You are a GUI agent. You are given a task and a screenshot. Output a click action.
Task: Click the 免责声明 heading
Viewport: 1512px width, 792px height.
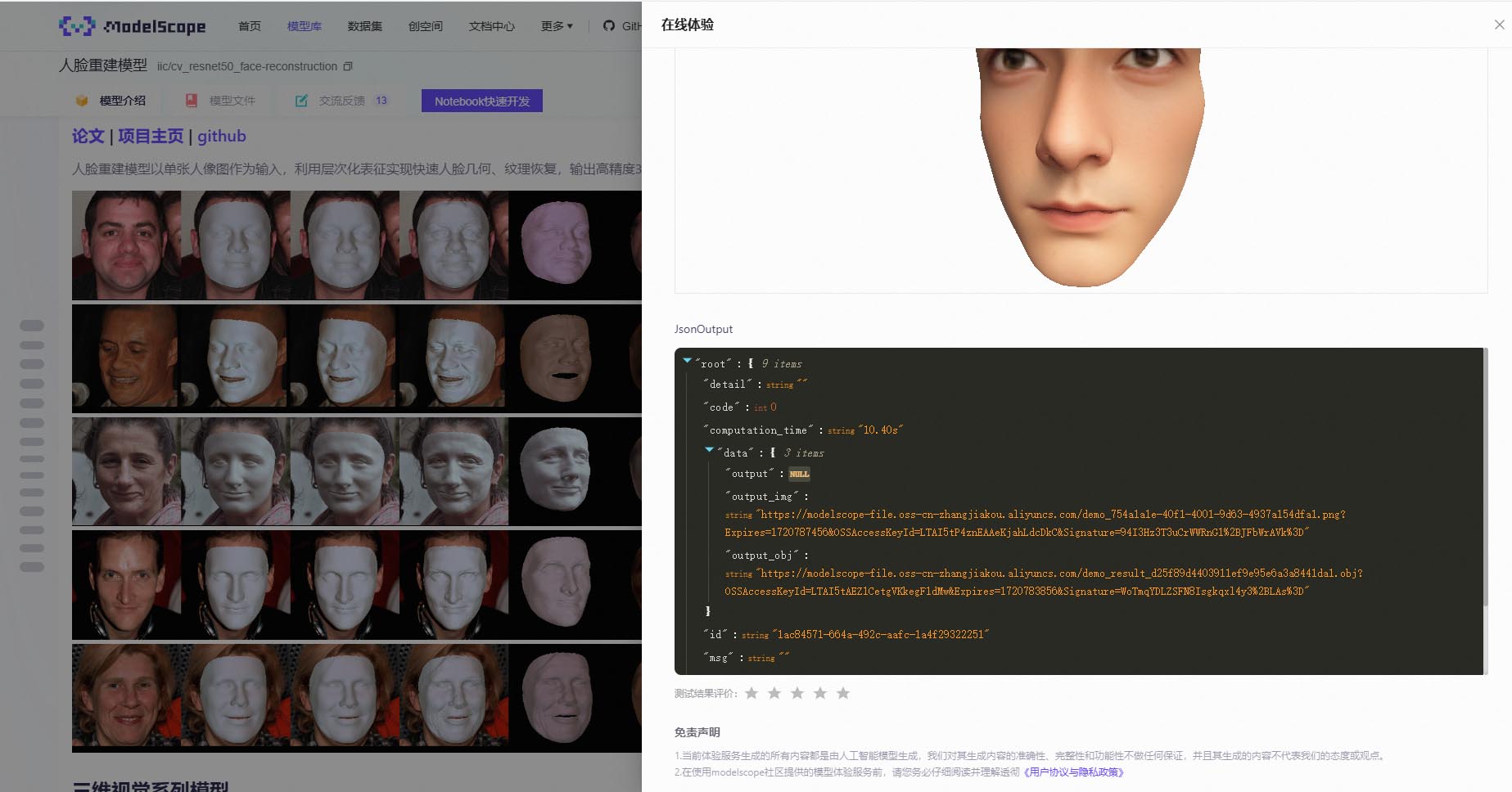point(697,732)
